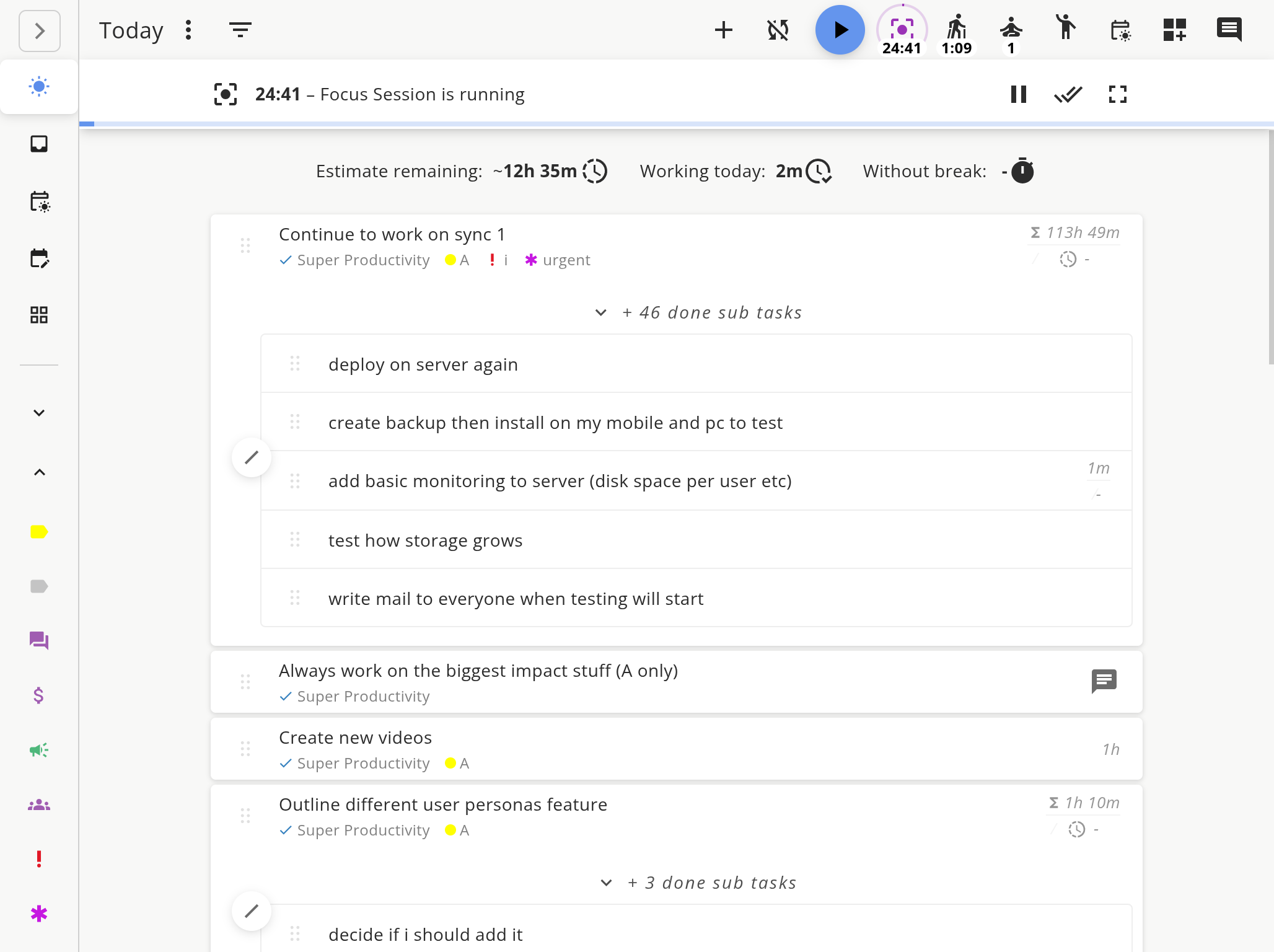
Task: Click the urgent tag on sync task
Action: point(558,260)
